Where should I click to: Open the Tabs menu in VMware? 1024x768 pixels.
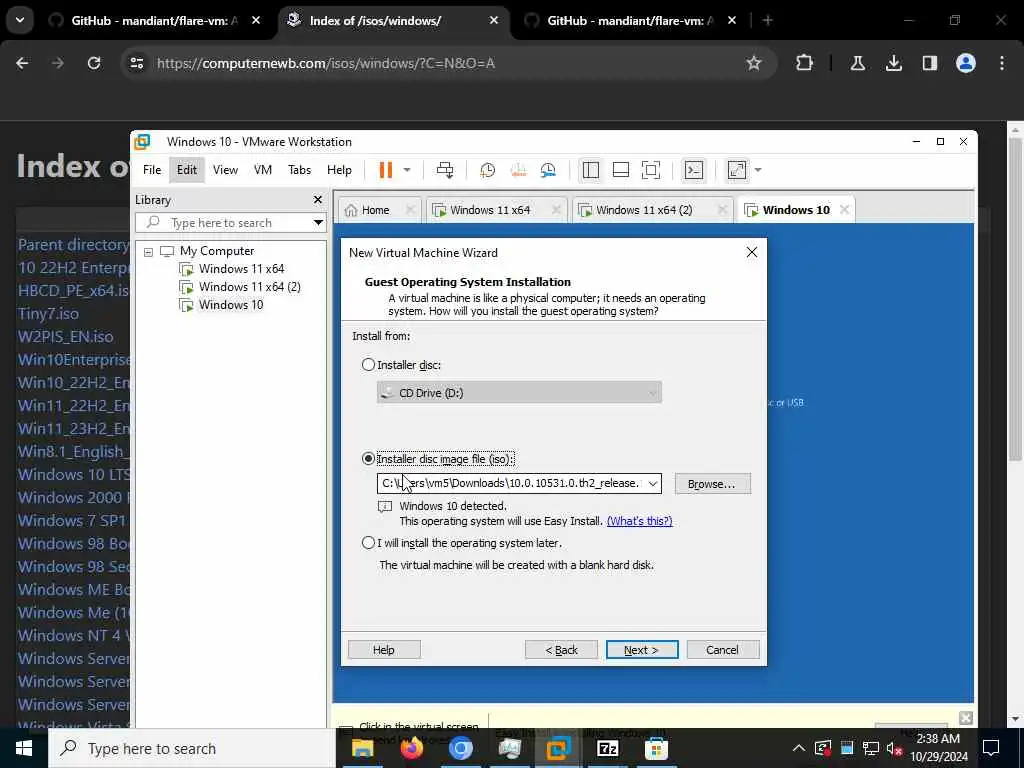point(299,170)
